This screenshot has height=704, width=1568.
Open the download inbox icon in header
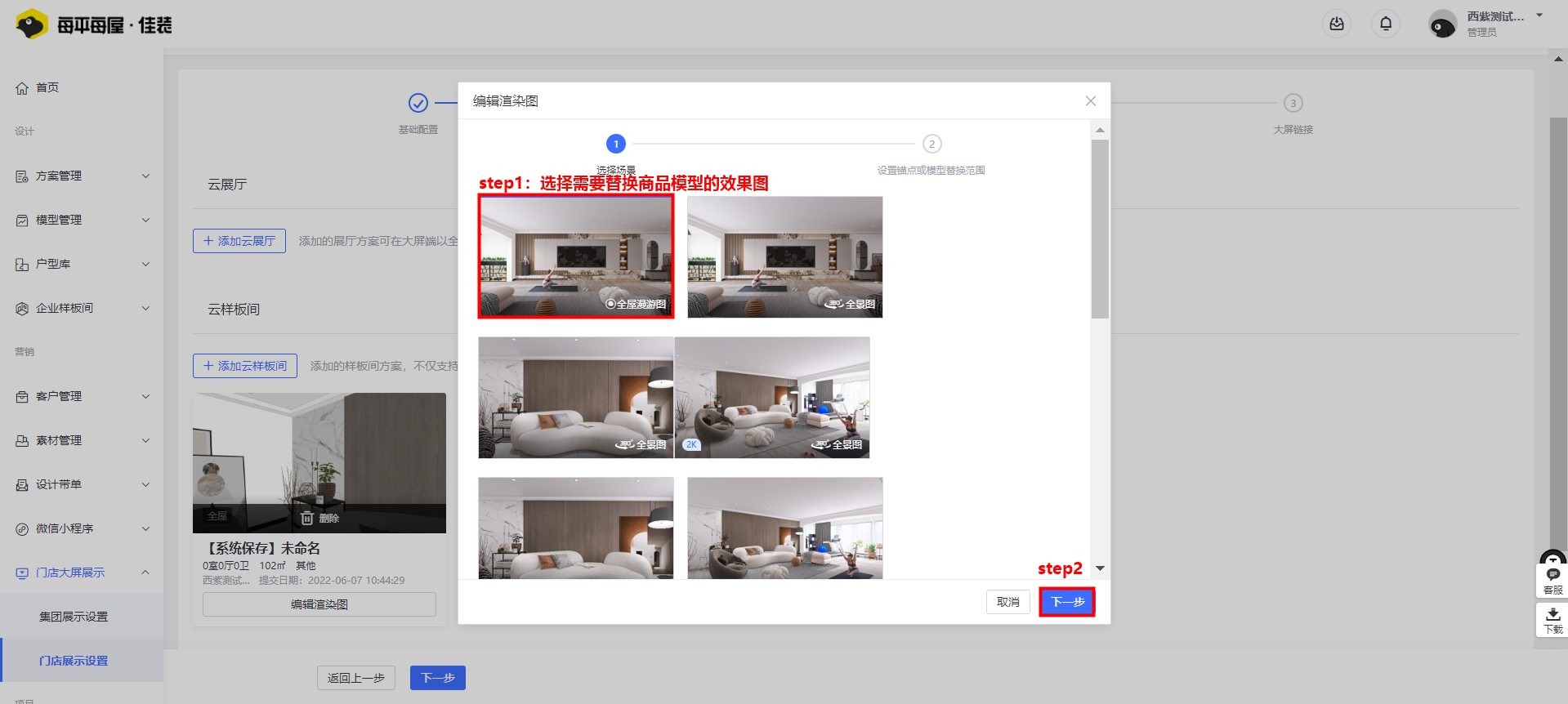1337,24
